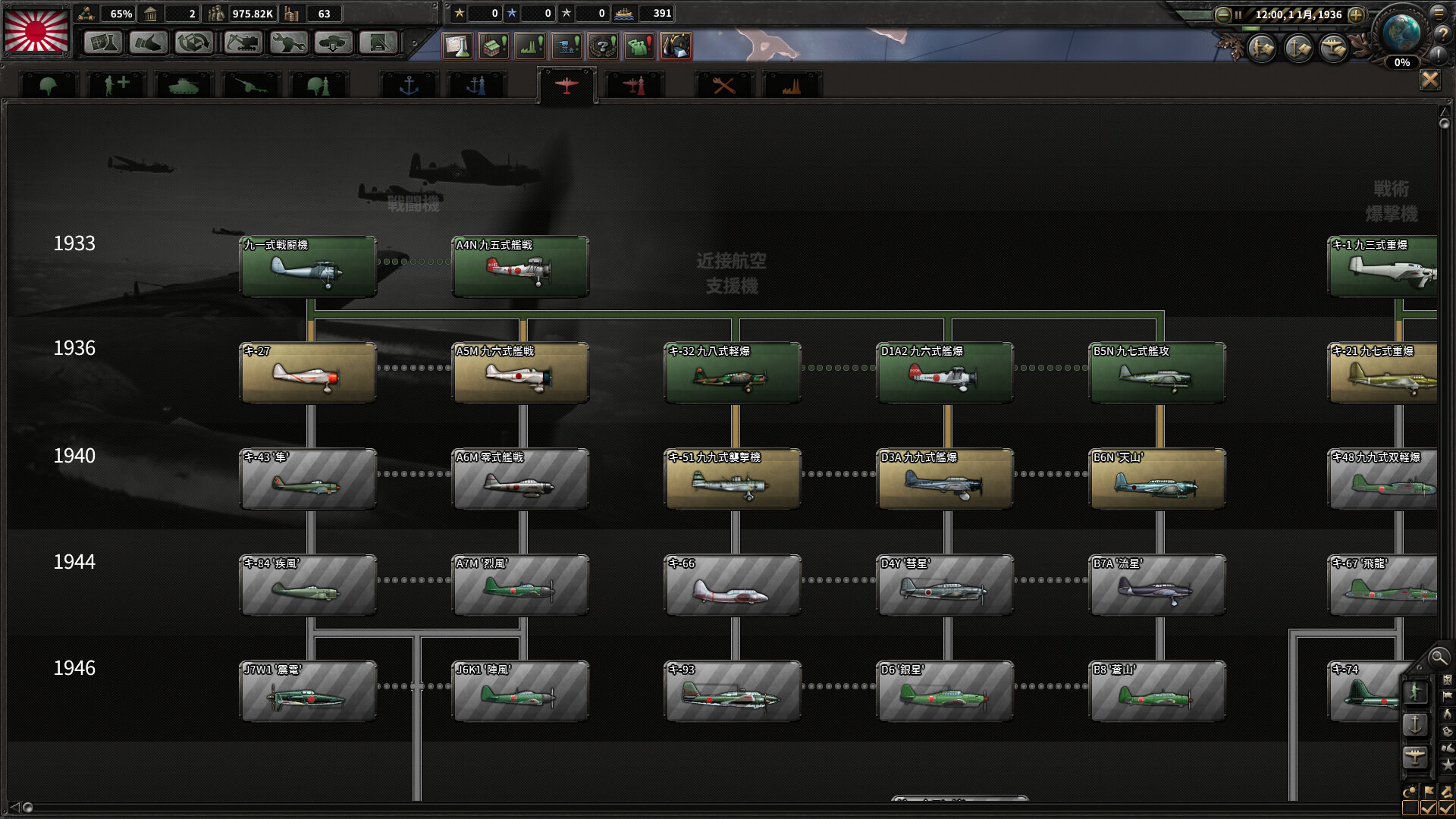Viewport: 1456px width, 819px height.
Task: Select the A6M 零式艦戦 technology
Action: click(520, 479)
